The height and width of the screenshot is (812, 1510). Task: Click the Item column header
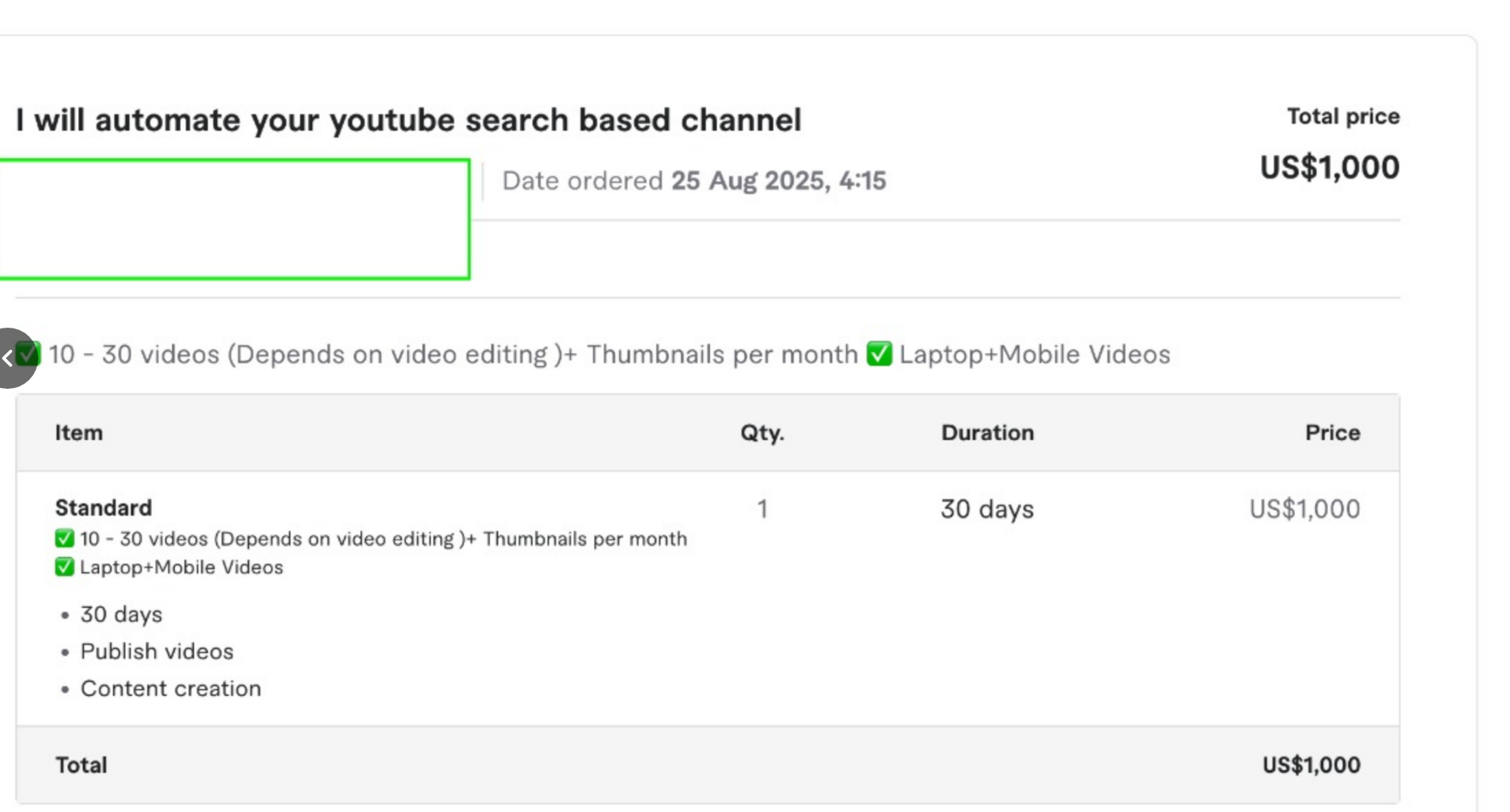pyautogui.click(x=79, y=432)
